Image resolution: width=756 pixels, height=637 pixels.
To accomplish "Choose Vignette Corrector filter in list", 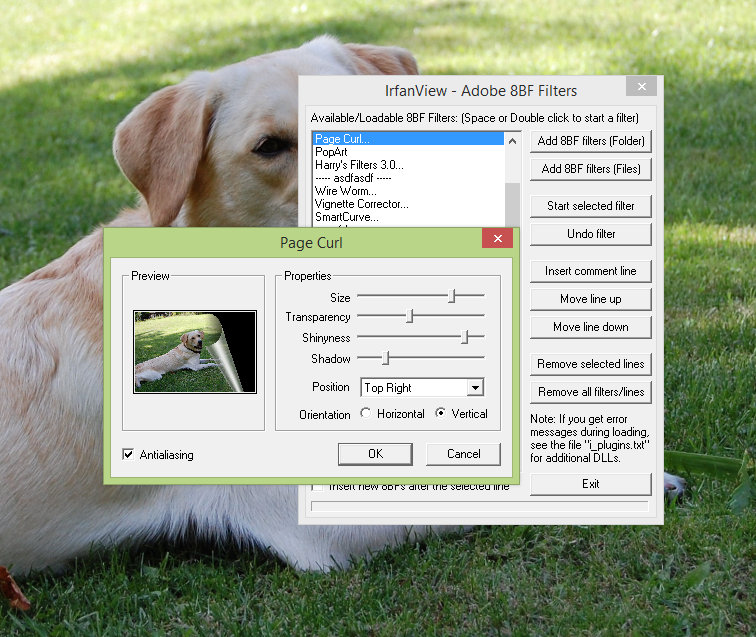I will (x=361, y=204).
